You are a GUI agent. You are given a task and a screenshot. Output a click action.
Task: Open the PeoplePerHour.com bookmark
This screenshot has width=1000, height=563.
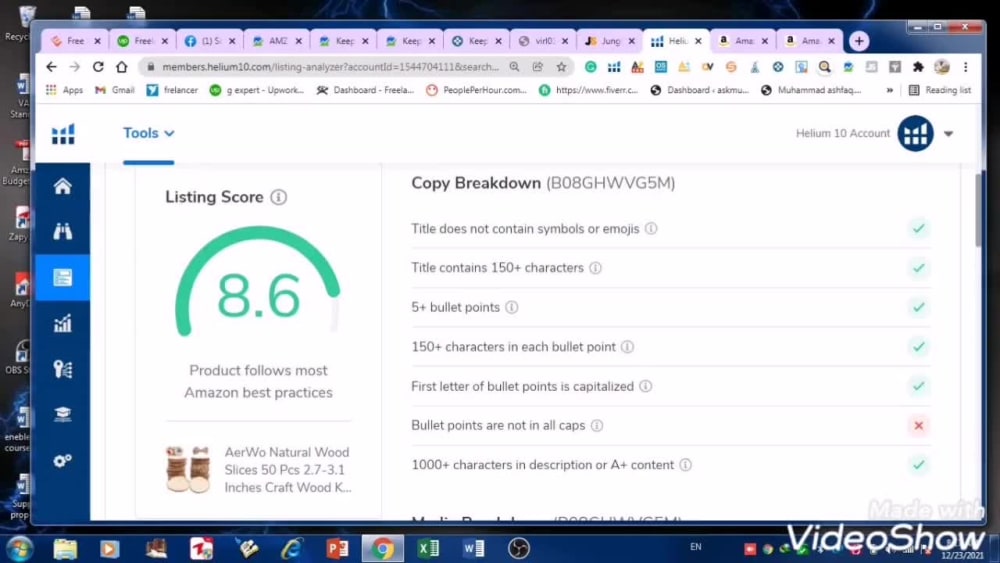click(477, 91)
